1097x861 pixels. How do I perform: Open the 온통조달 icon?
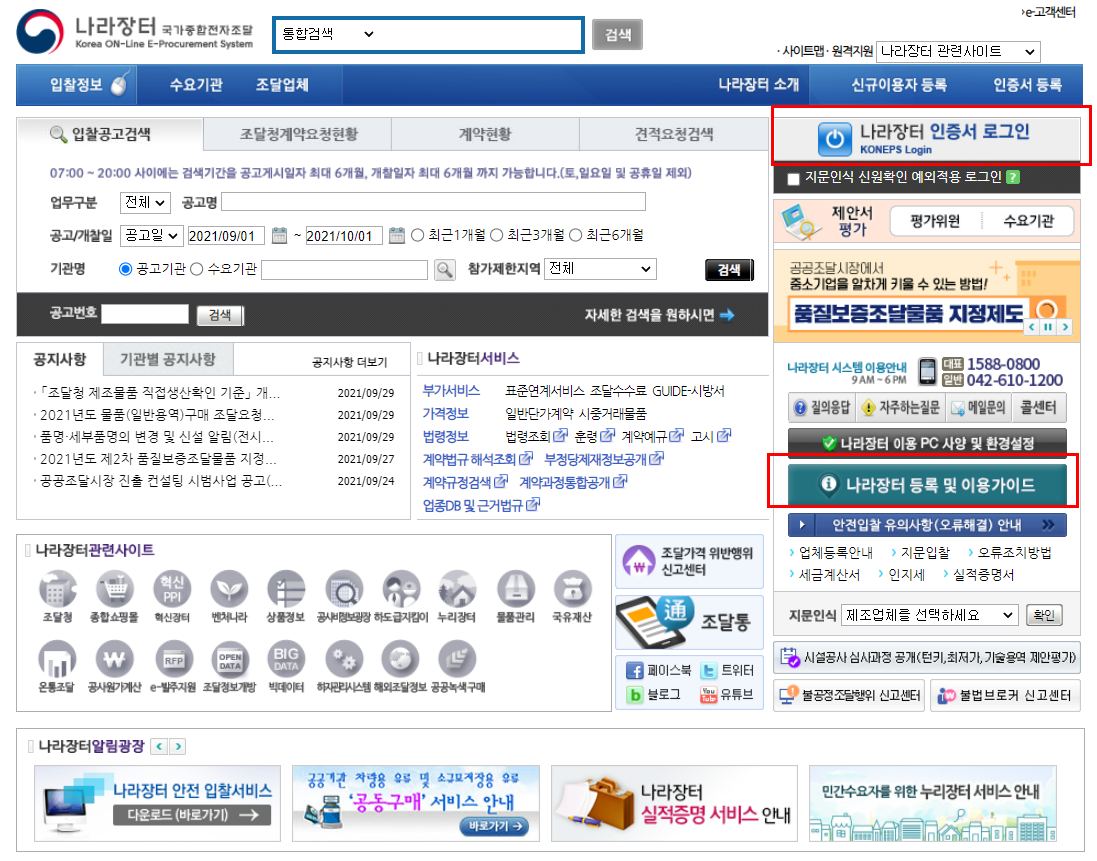[57, 659]
